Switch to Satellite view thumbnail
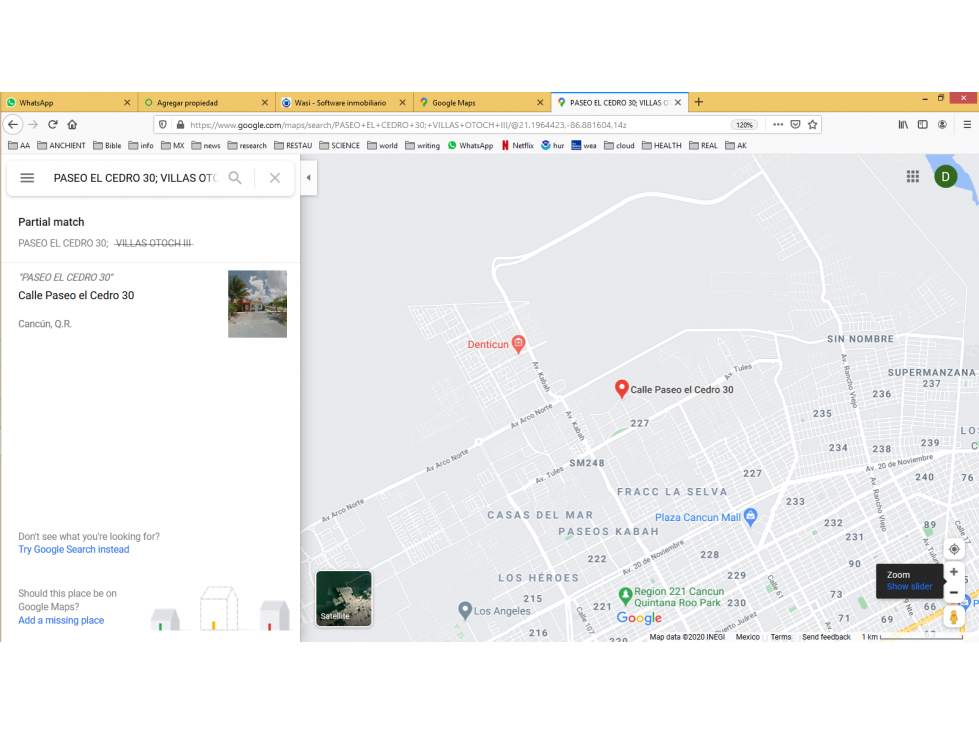Image resolution: width=979 pixels, height=734 pixels. [343, 598]
